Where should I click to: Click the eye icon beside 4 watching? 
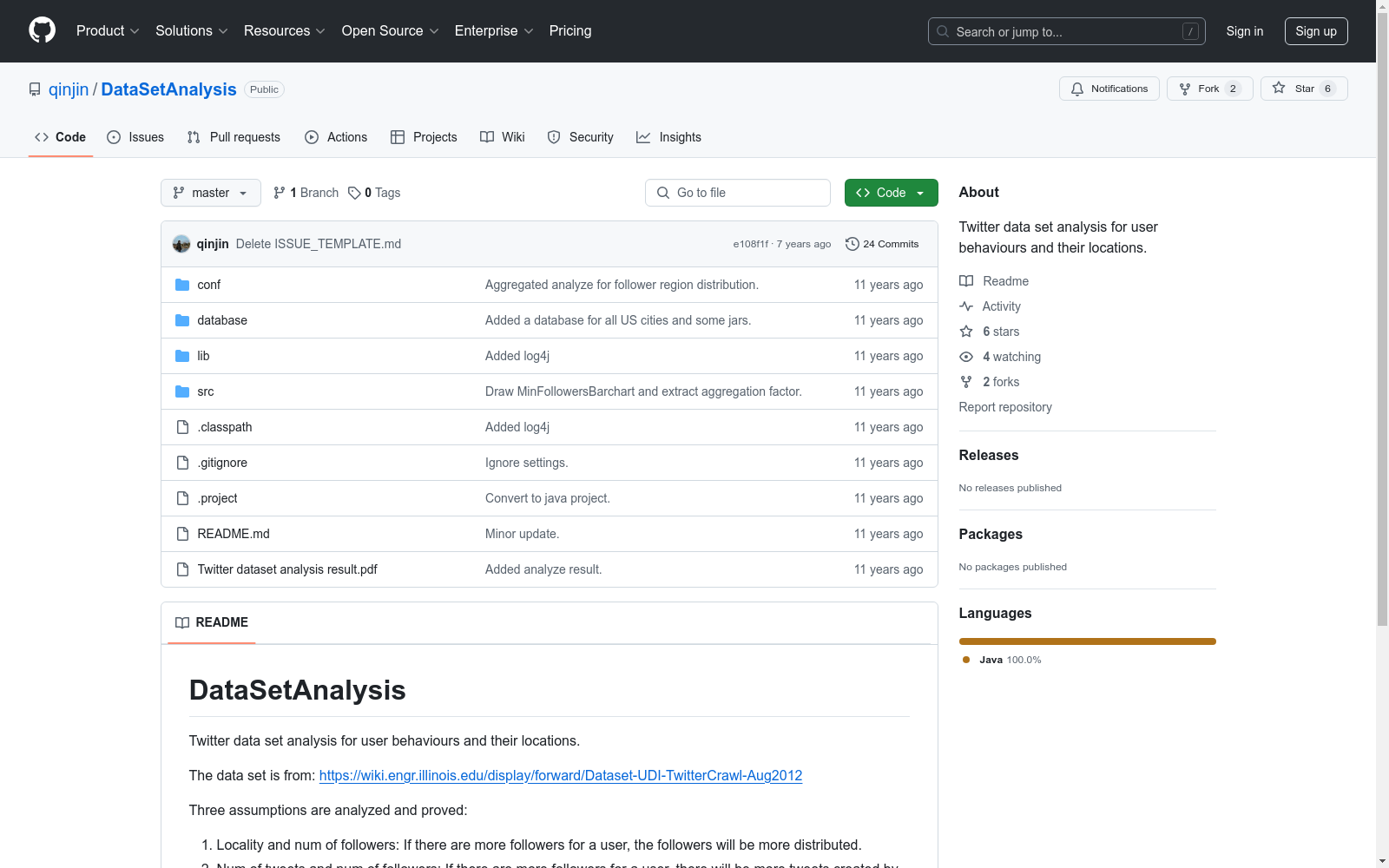click(966, 357)
